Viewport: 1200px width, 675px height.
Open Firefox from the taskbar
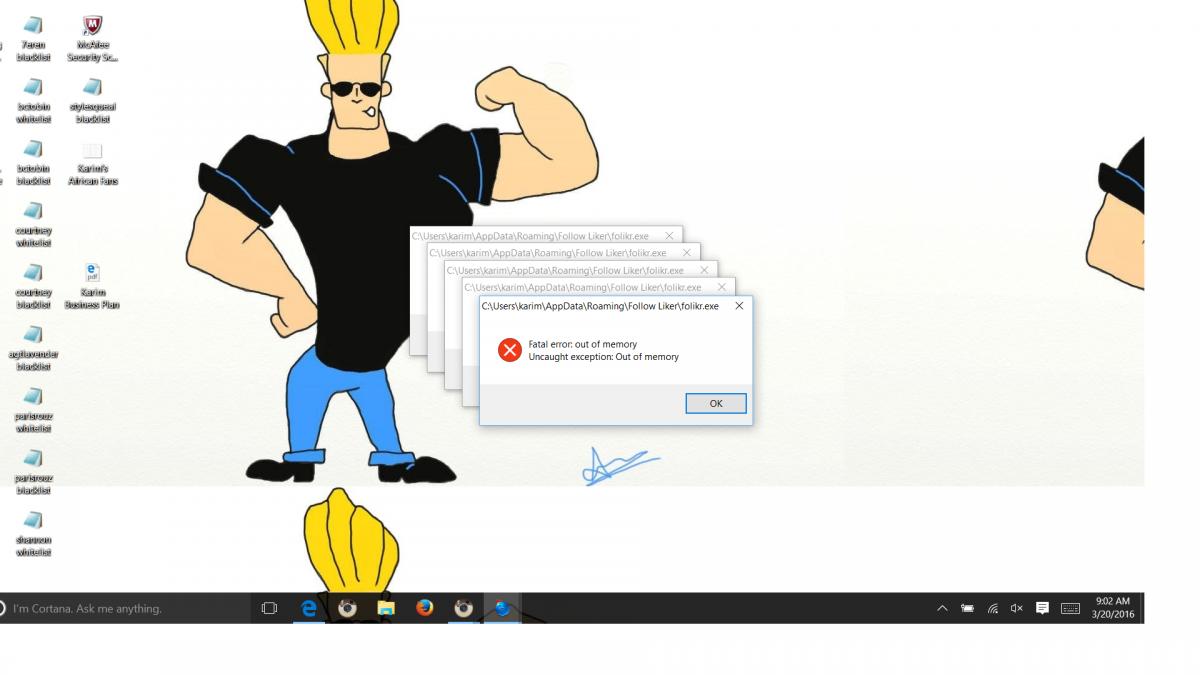[x=425, y=608]
